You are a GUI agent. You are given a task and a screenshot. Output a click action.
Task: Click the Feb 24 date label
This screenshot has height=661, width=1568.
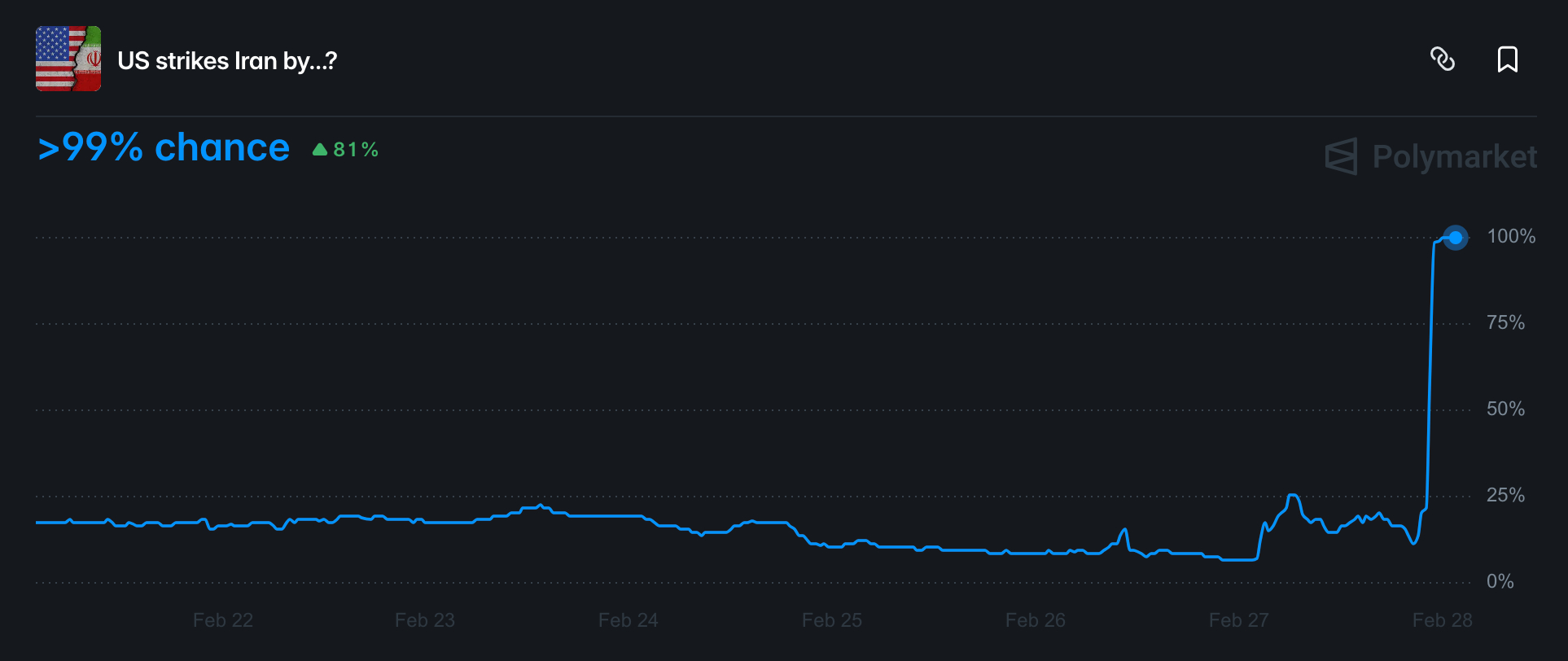[628, 620]
